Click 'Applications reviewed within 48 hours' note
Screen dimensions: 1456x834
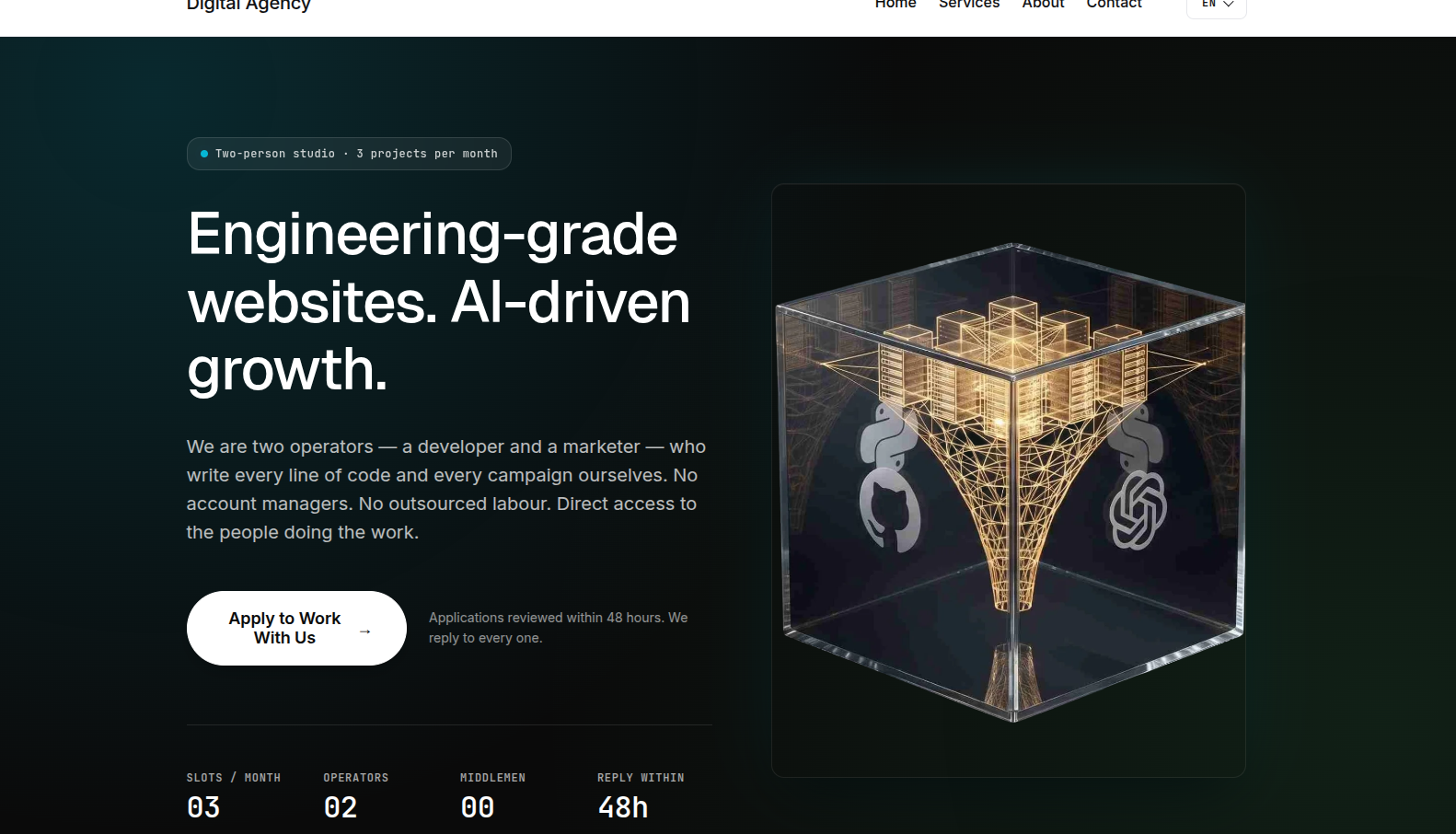tap(559, 628)
